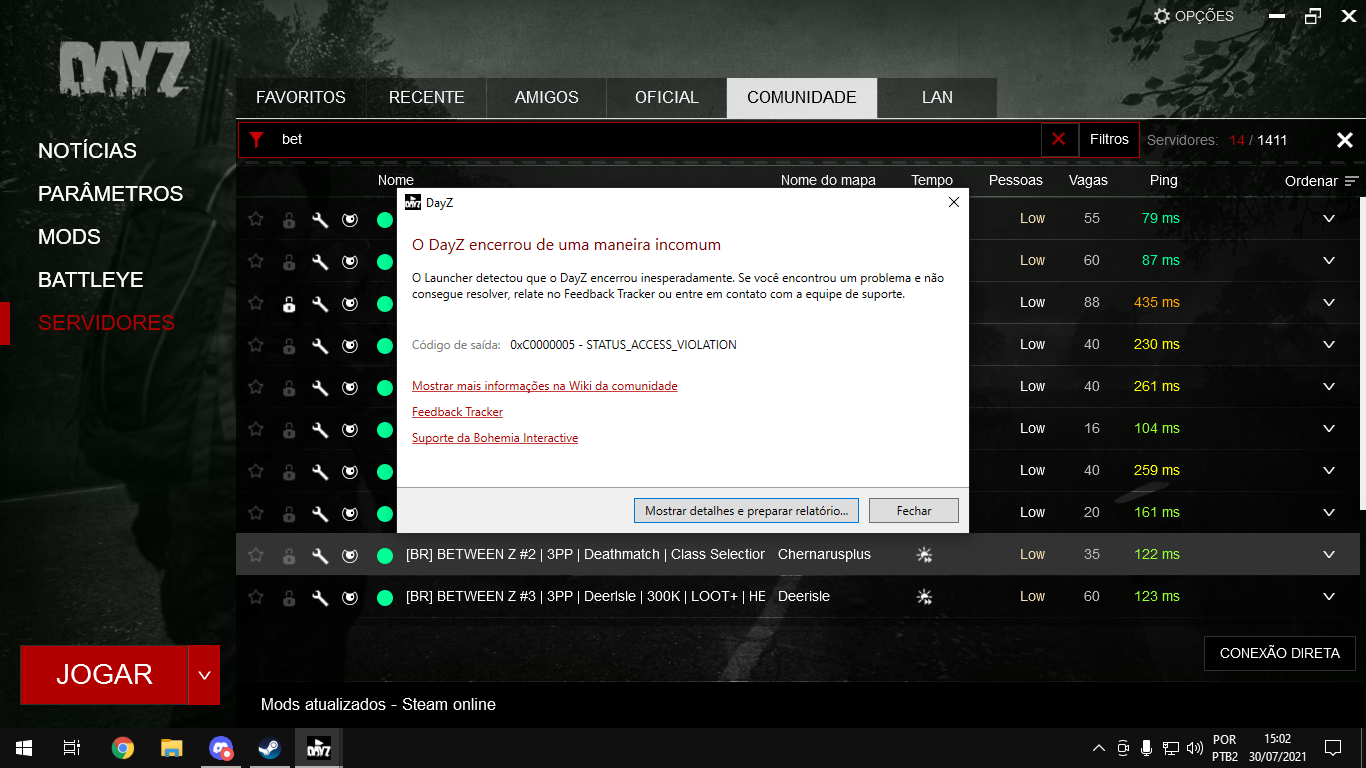Screen dimensions: 1366x768
Task: Open PARÂMETROS in the sidebar
Action: point(110,194)
